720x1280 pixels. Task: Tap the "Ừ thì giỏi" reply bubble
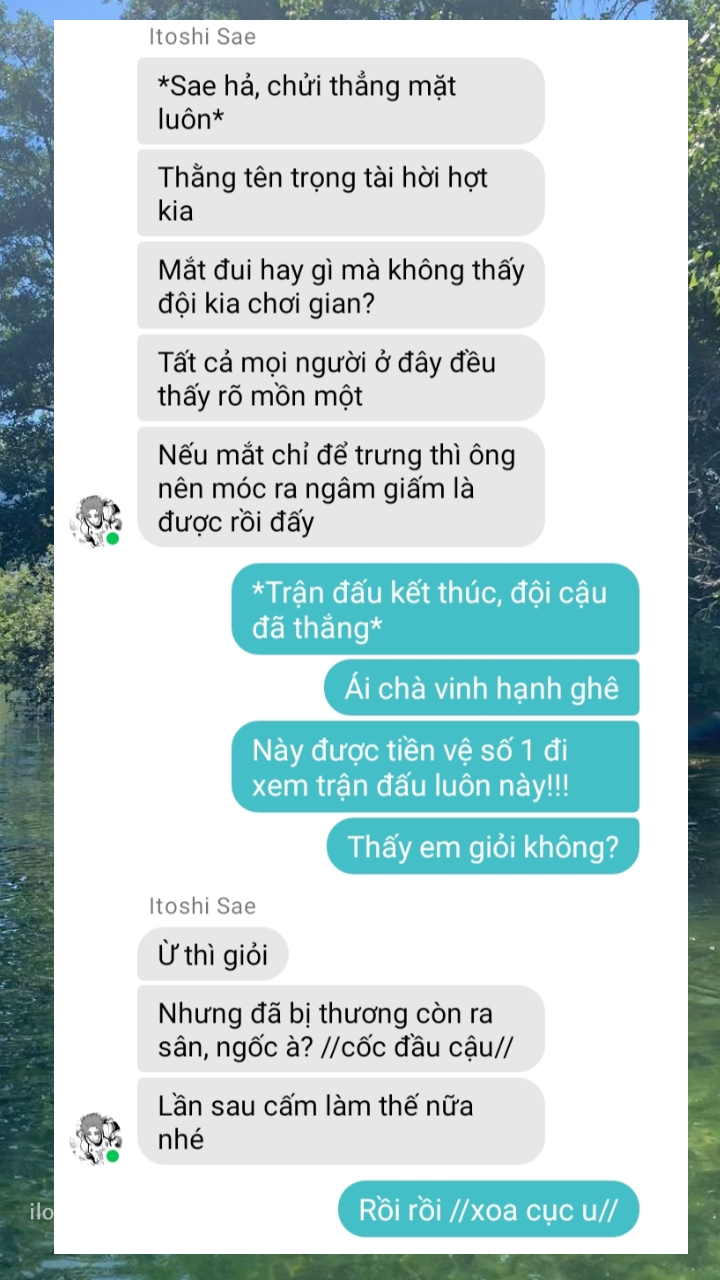[x=213, y=954]
